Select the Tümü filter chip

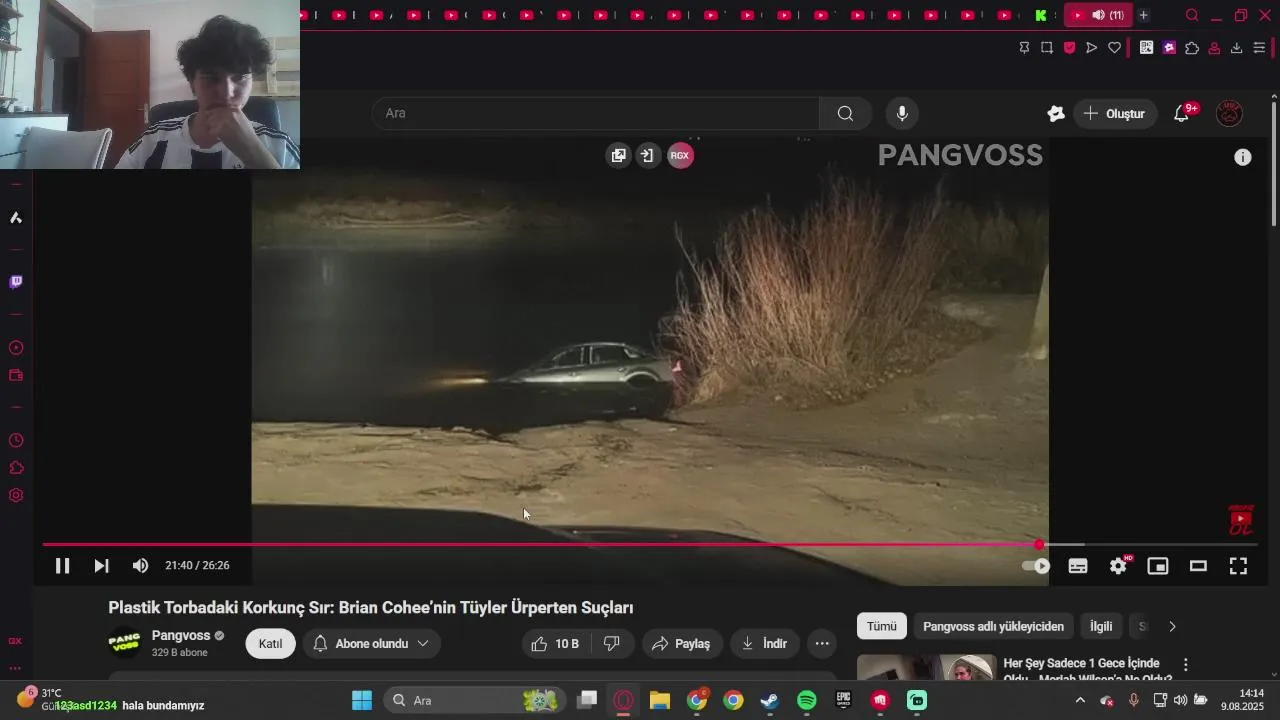[x=882, y=626]
